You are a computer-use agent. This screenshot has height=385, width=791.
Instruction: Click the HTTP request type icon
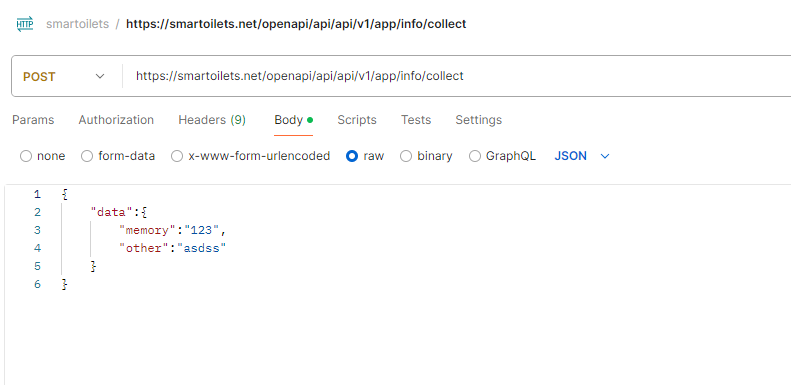(25, 24)
